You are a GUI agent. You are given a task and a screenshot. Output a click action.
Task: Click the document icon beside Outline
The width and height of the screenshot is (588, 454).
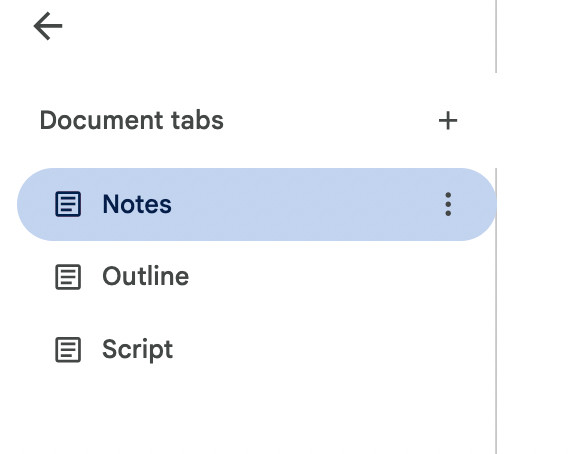pyautogui.click(x=68, y=277)
